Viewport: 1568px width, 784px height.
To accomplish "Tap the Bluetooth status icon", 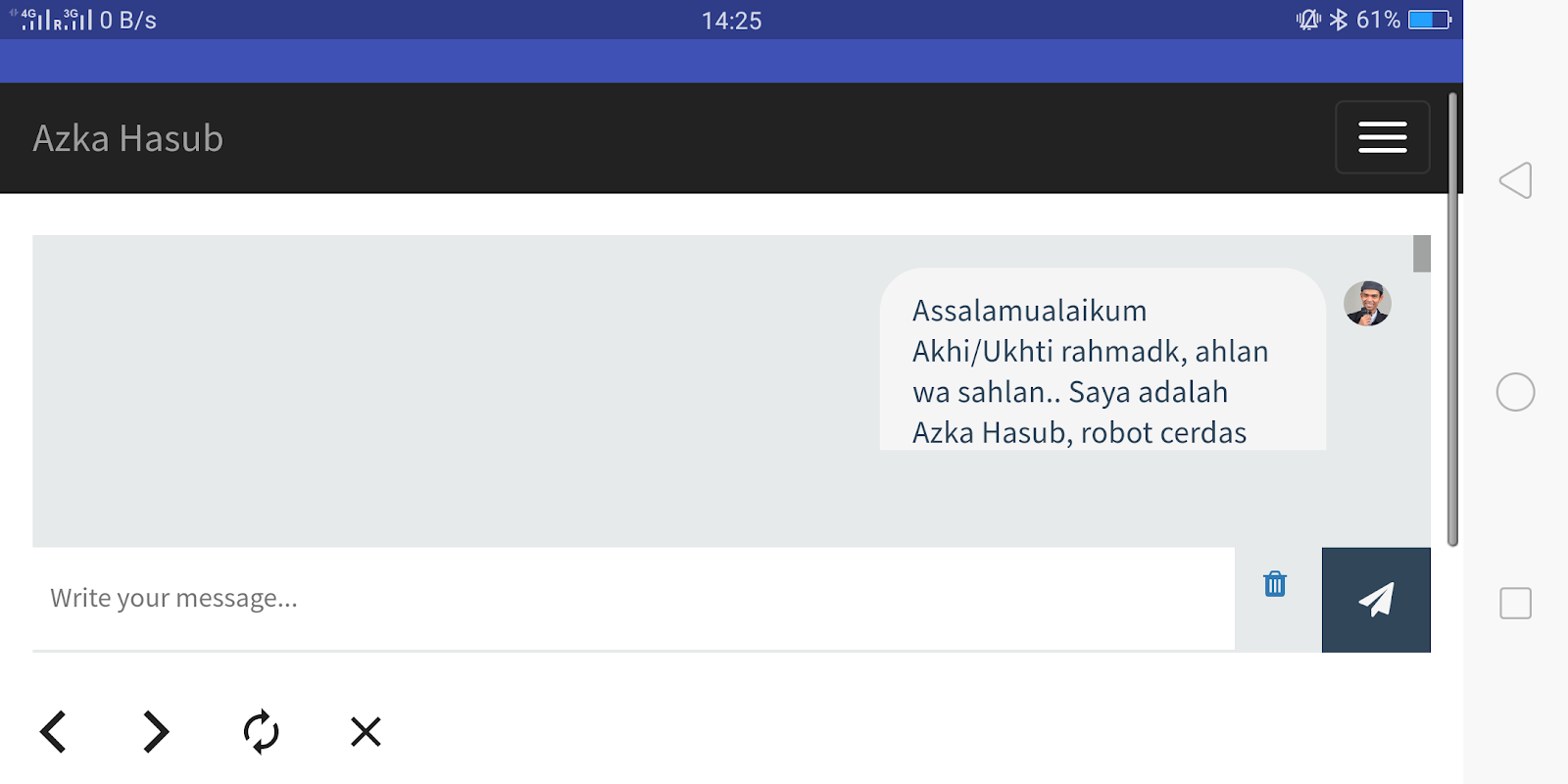I will (1339, 20).
